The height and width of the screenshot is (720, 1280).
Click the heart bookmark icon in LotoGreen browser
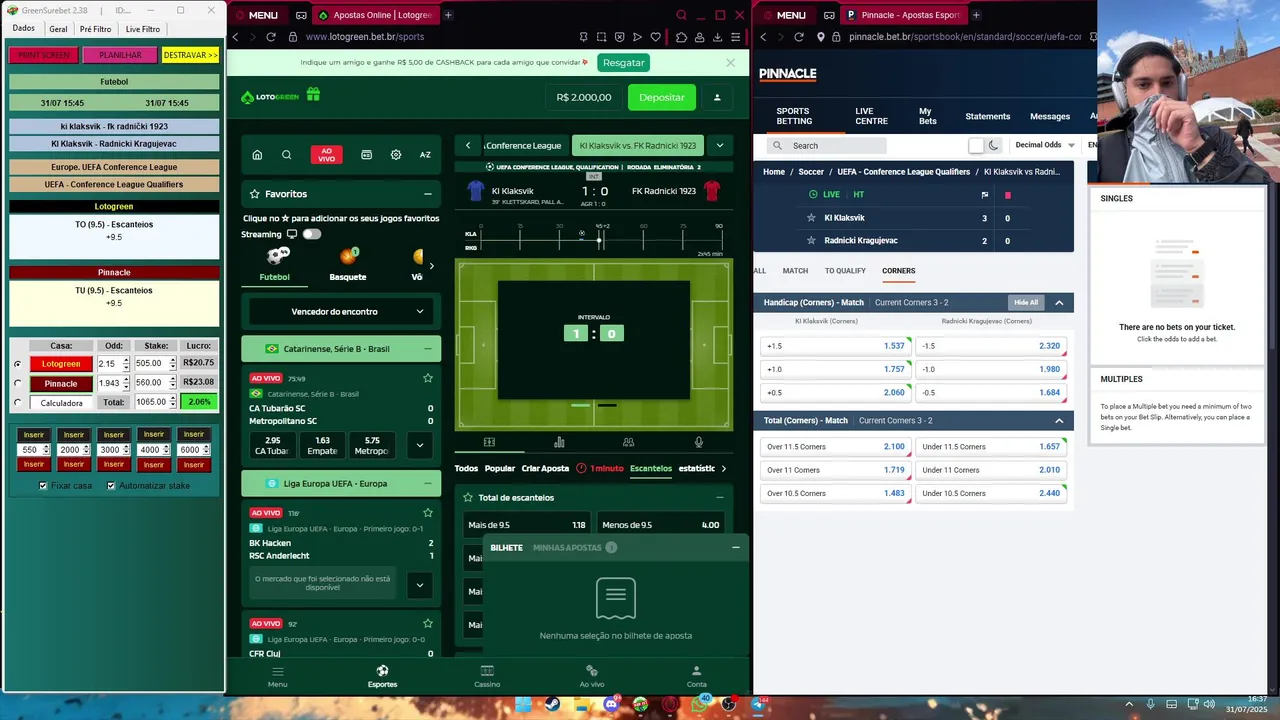[x=656, y=37]
